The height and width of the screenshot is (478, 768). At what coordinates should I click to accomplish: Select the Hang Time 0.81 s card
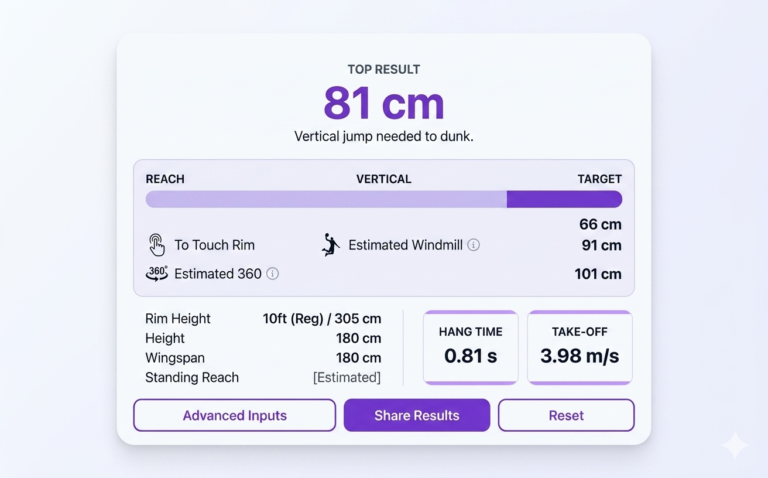click(x=471, y=347)
